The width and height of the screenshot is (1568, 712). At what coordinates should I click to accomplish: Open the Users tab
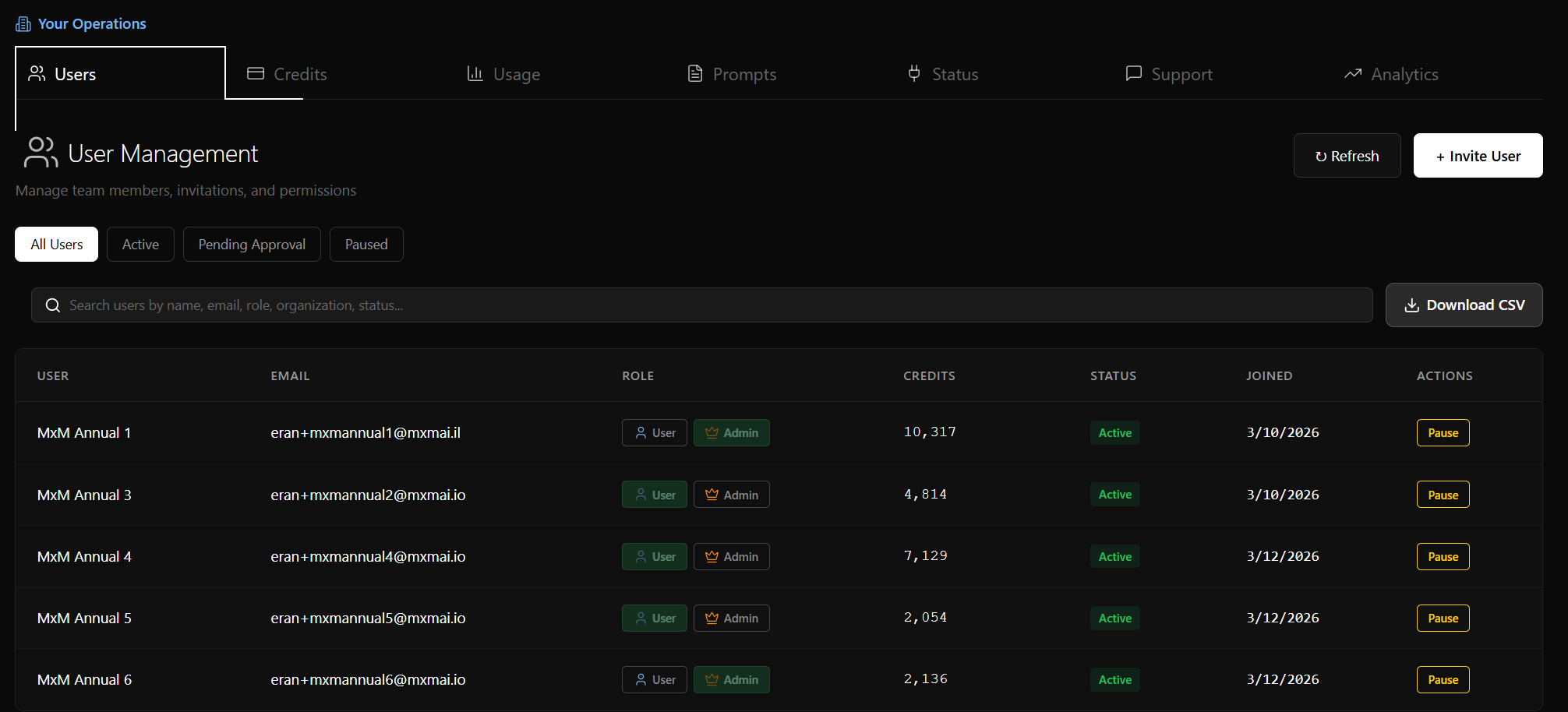120,73
